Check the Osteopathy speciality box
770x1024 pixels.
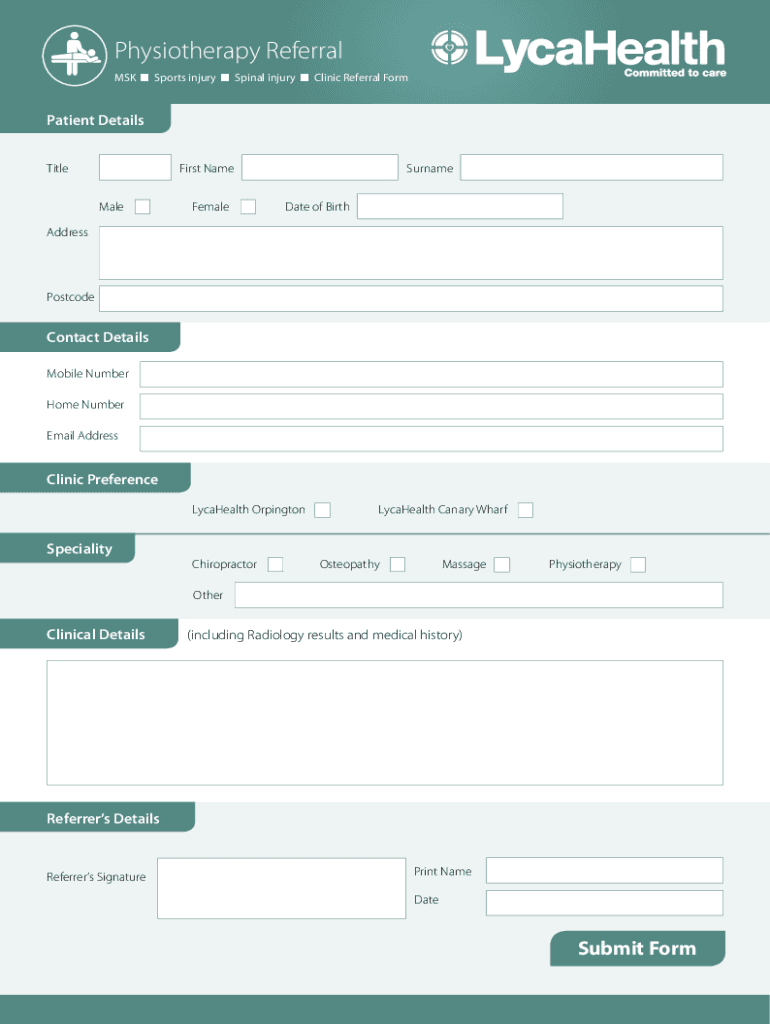(x=397, y=565)
